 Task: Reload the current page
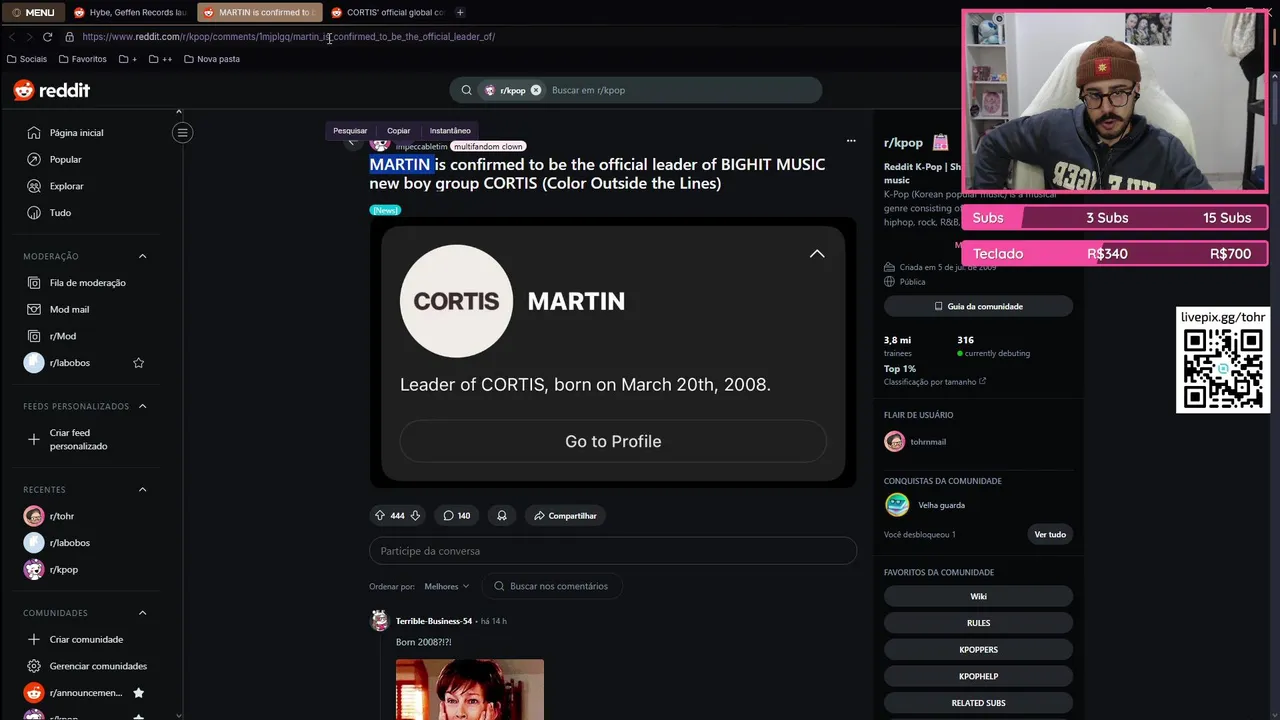(47, 37)
